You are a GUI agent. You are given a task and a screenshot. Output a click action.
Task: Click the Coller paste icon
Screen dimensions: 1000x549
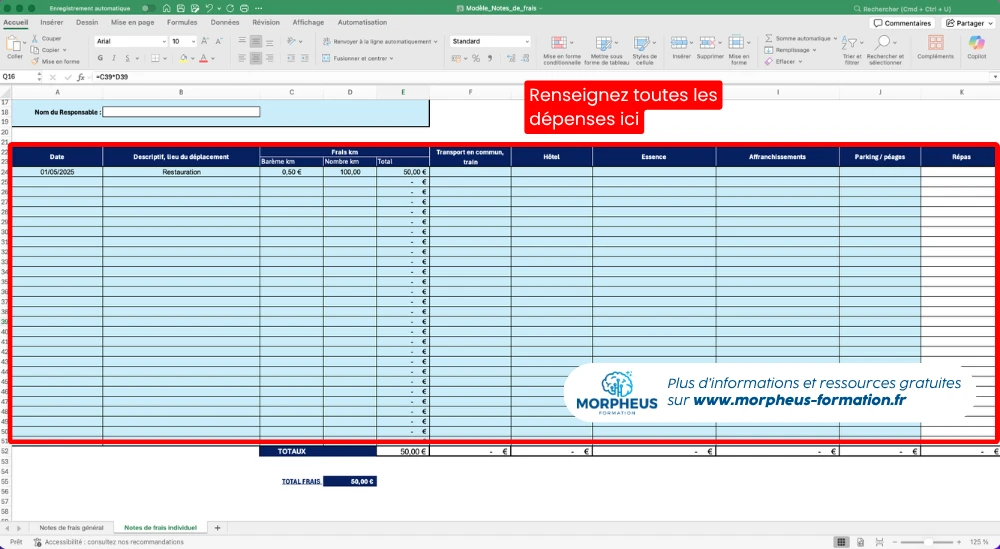click(x=13, y=44)
